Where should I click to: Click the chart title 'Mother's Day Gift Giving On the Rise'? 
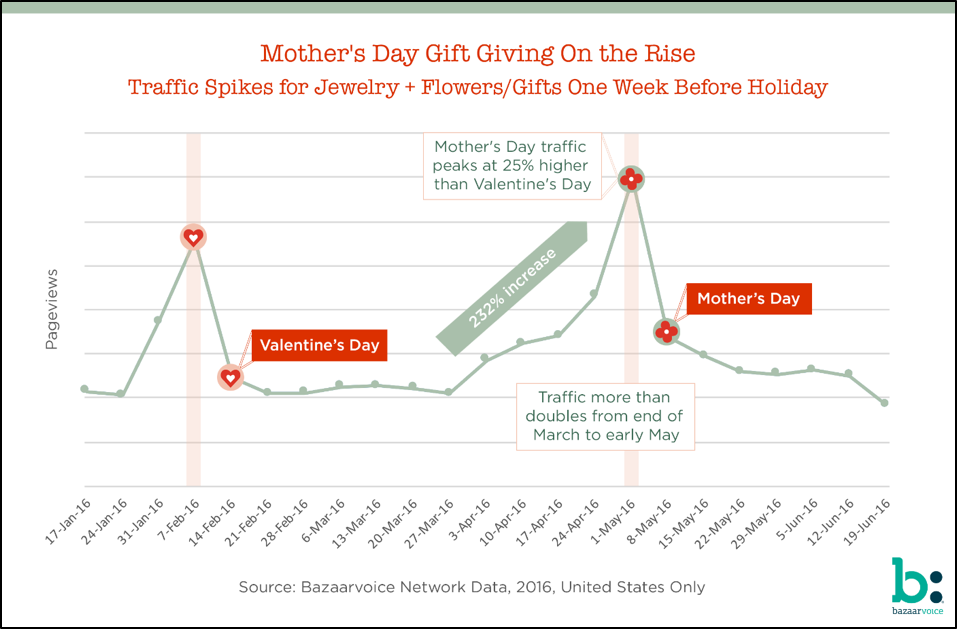coord(477,52)
